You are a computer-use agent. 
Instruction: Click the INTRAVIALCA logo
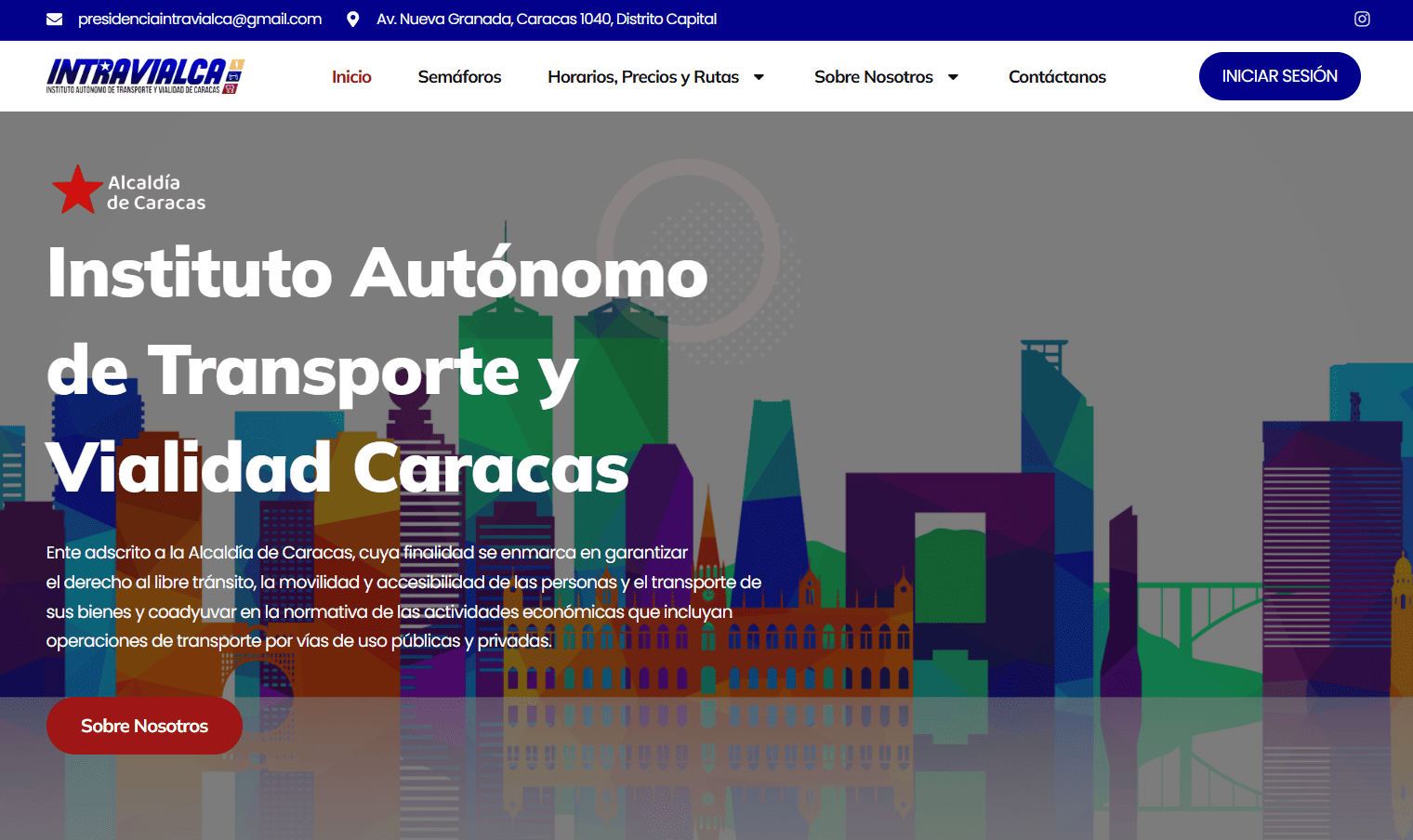click(x=145, y=76)
